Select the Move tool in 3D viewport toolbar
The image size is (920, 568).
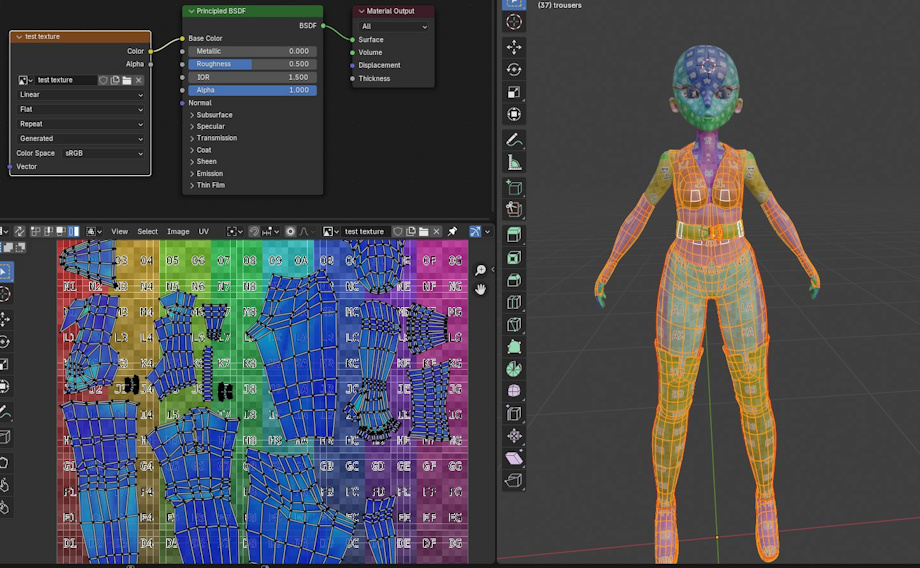(x=514, y=47)
